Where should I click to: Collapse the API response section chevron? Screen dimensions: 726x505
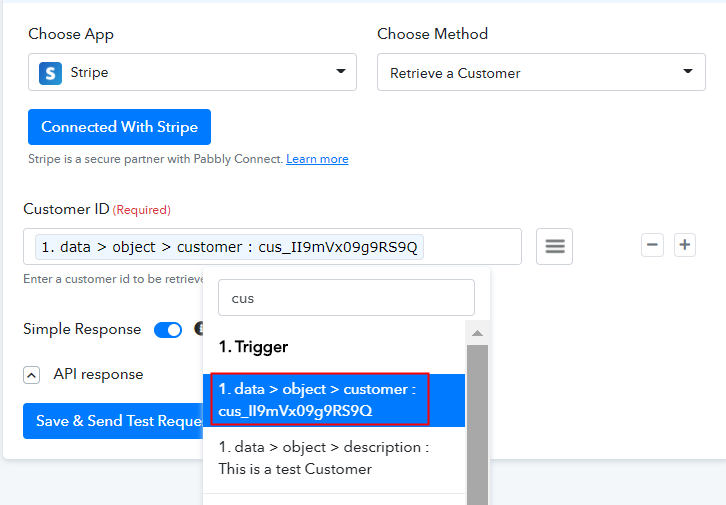point(31,375)
